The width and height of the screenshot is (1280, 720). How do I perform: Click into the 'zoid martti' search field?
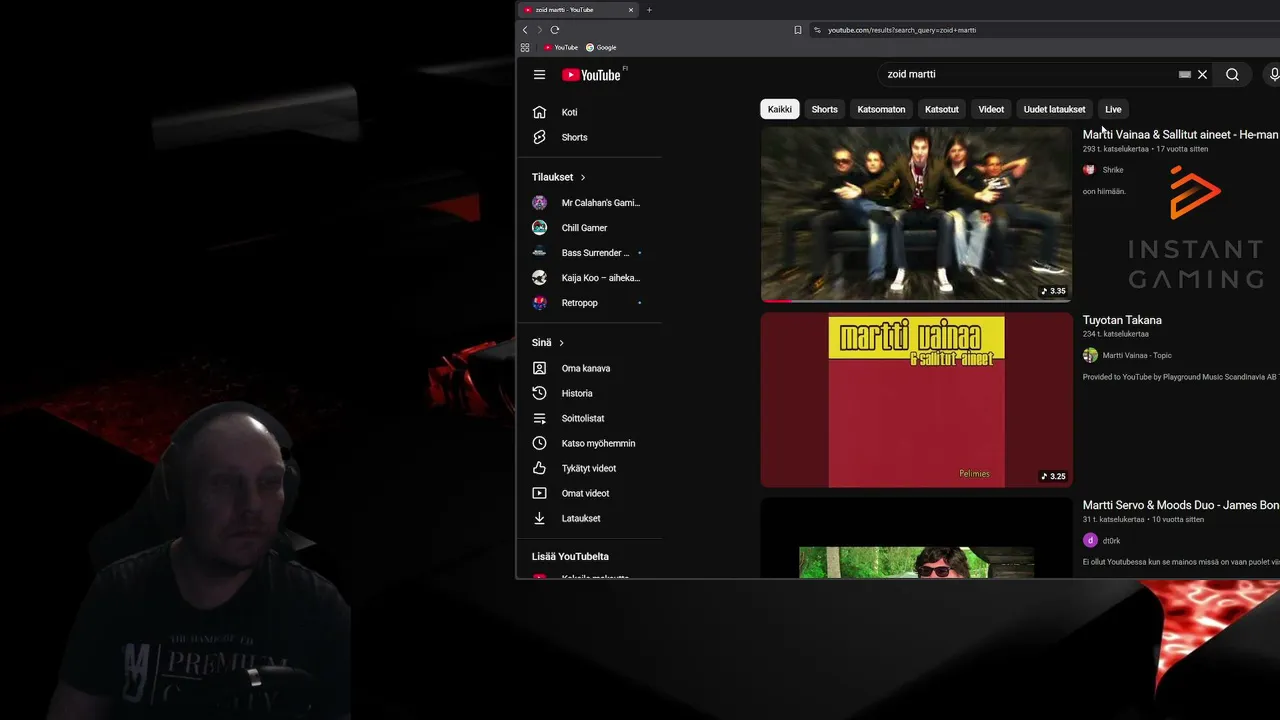coord(1028,74)
